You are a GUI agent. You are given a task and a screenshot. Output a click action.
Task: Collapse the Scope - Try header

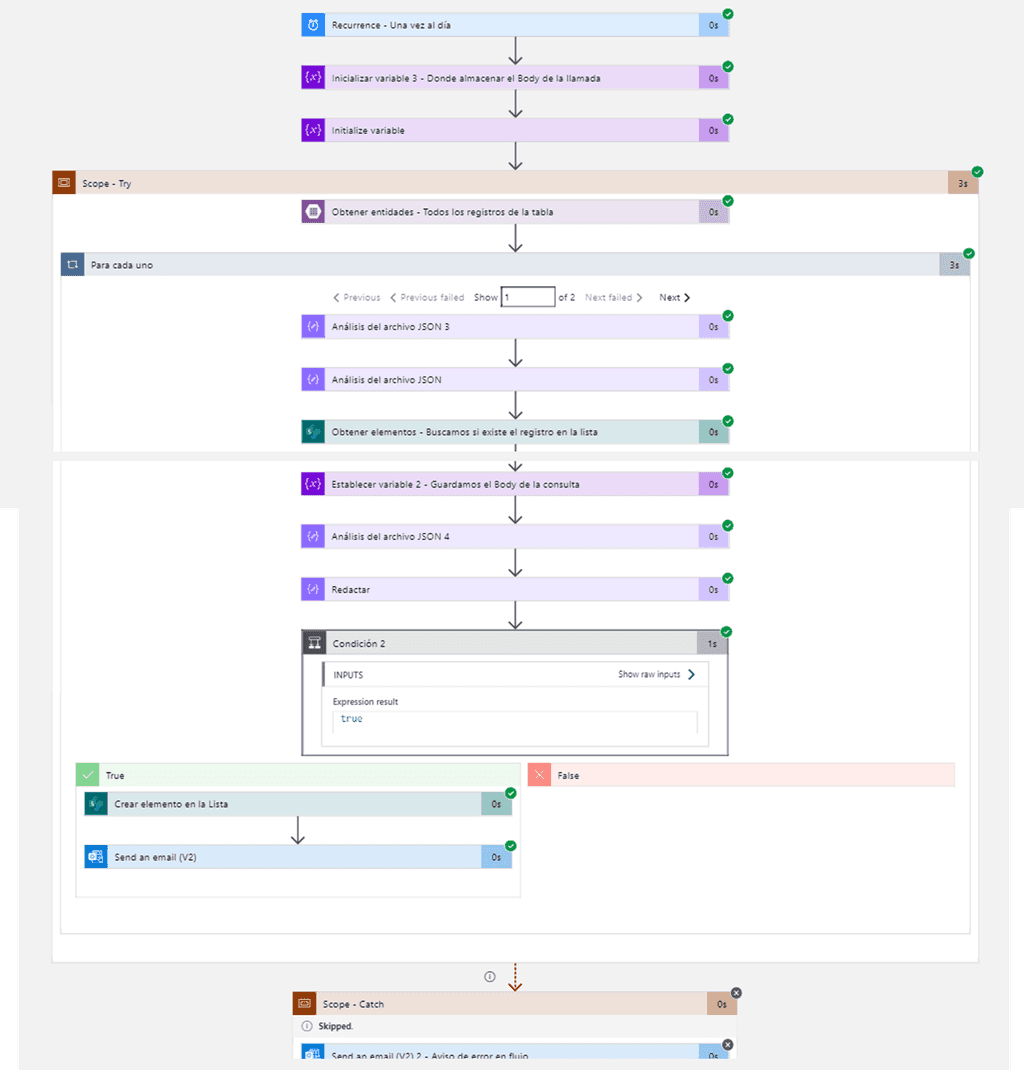(515, 183)
